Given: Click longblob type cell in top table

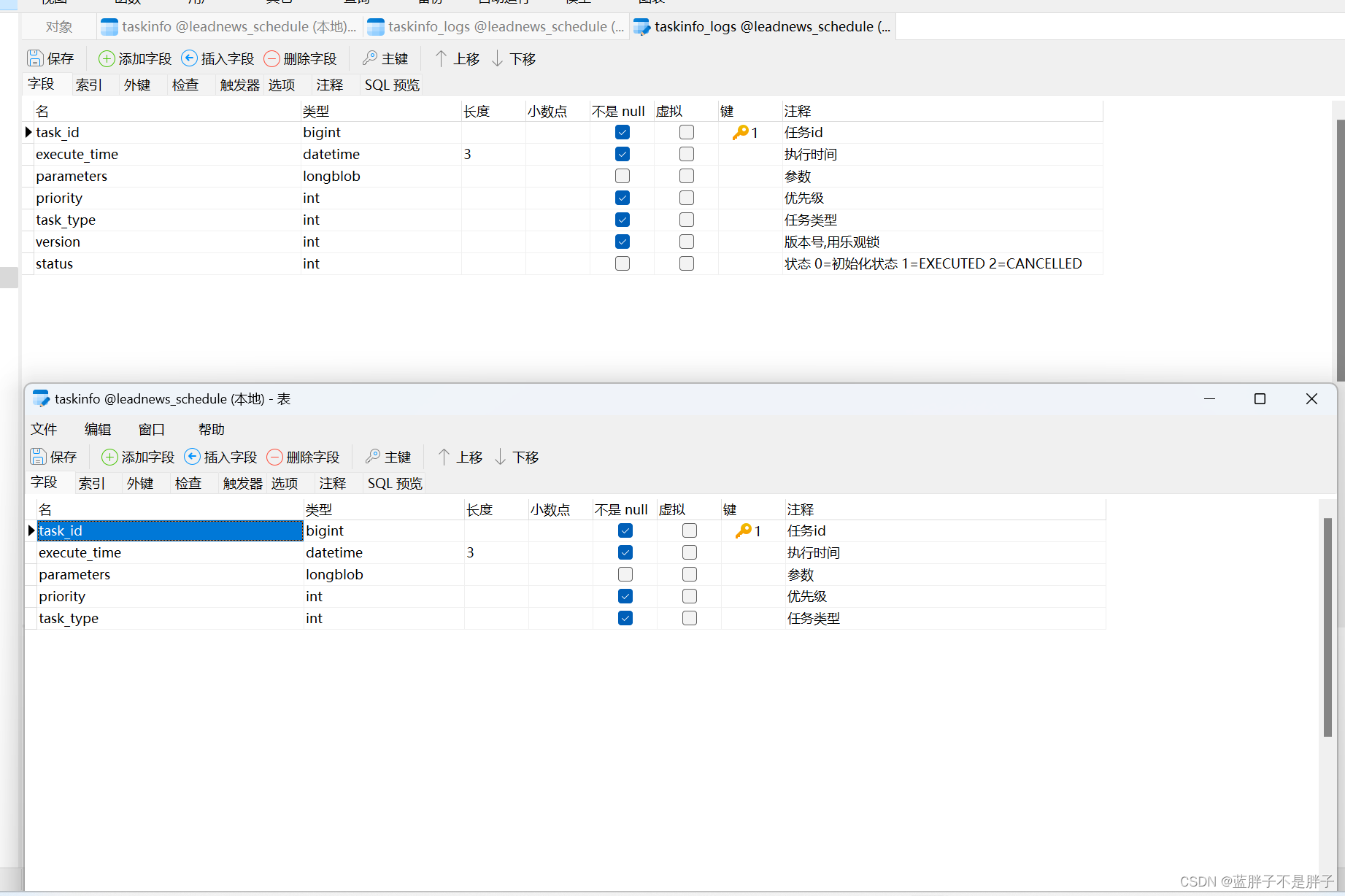Looking at the screenshot, I should pyautogui.click(x=381, y=176).
